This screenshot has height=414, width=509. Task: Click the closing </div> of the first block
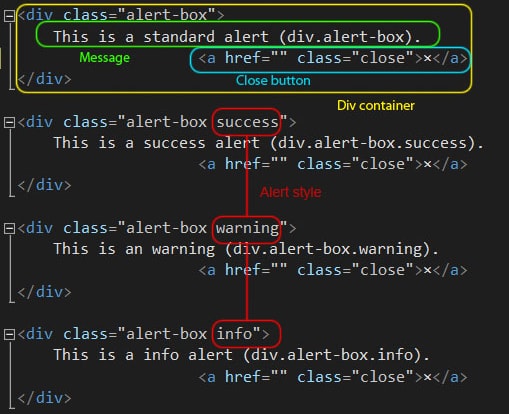(x=44, y=79)
